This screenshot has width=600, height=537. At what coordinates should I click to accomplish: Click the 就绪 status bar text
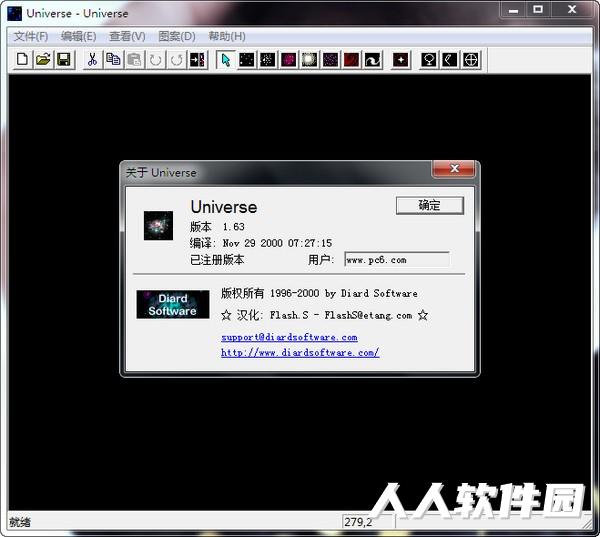click(x=20, y=522)
